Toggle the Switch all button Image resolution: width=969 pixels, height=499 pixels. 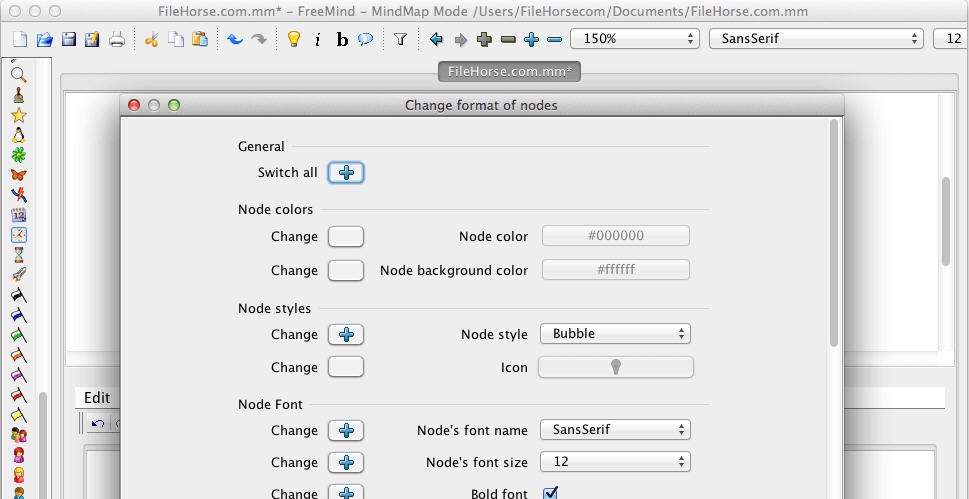(x=346, y=173)
